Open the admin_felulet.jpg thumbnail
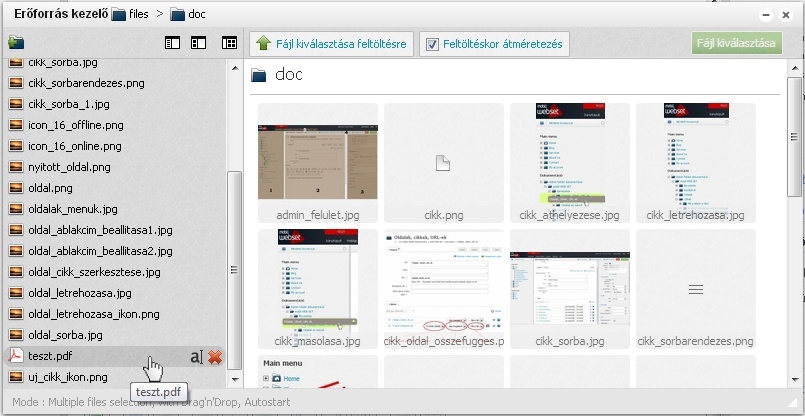 pos(317,156)
